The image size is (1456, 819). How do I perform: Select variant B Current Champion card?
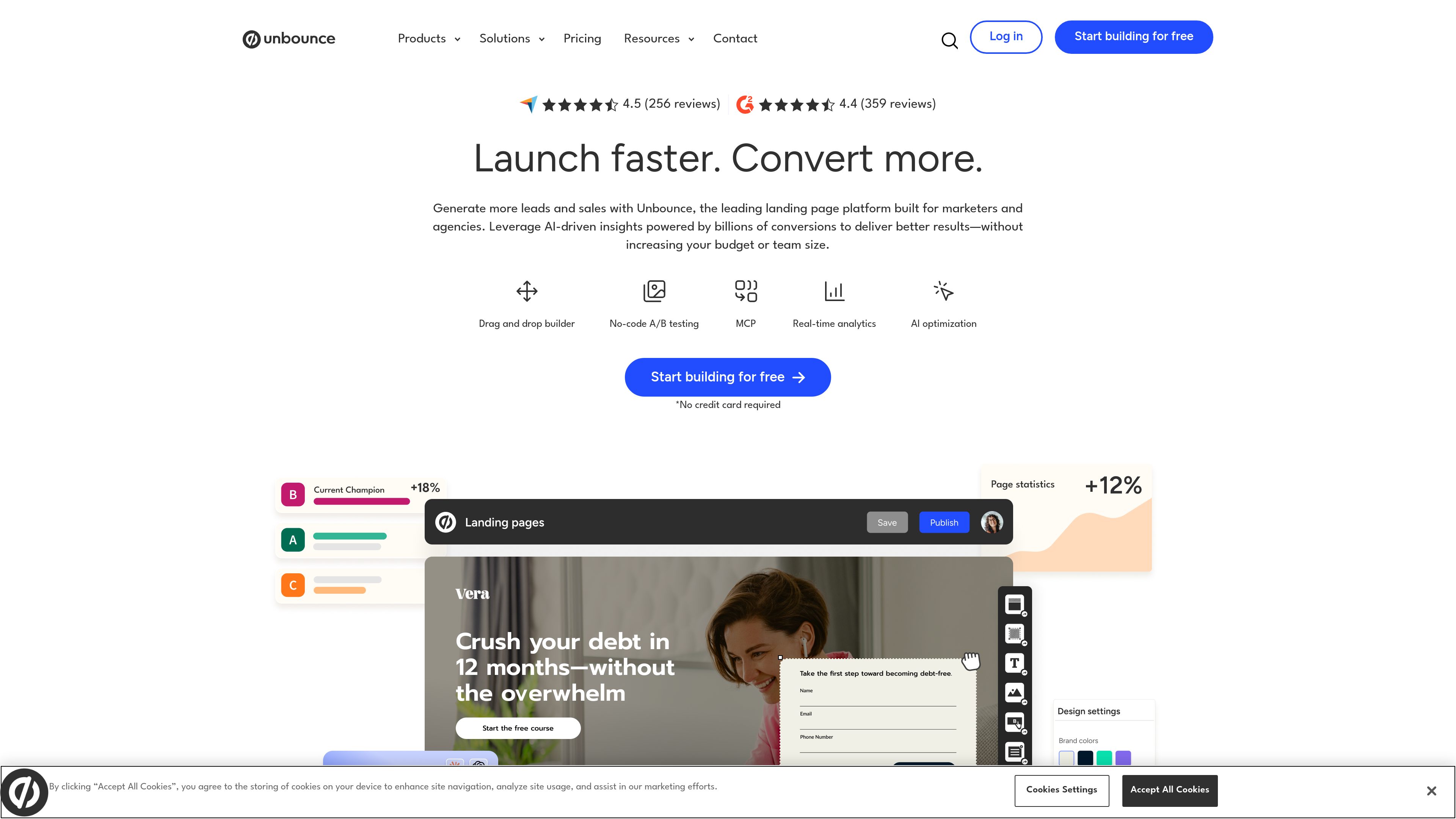click(x=361, y=494)
